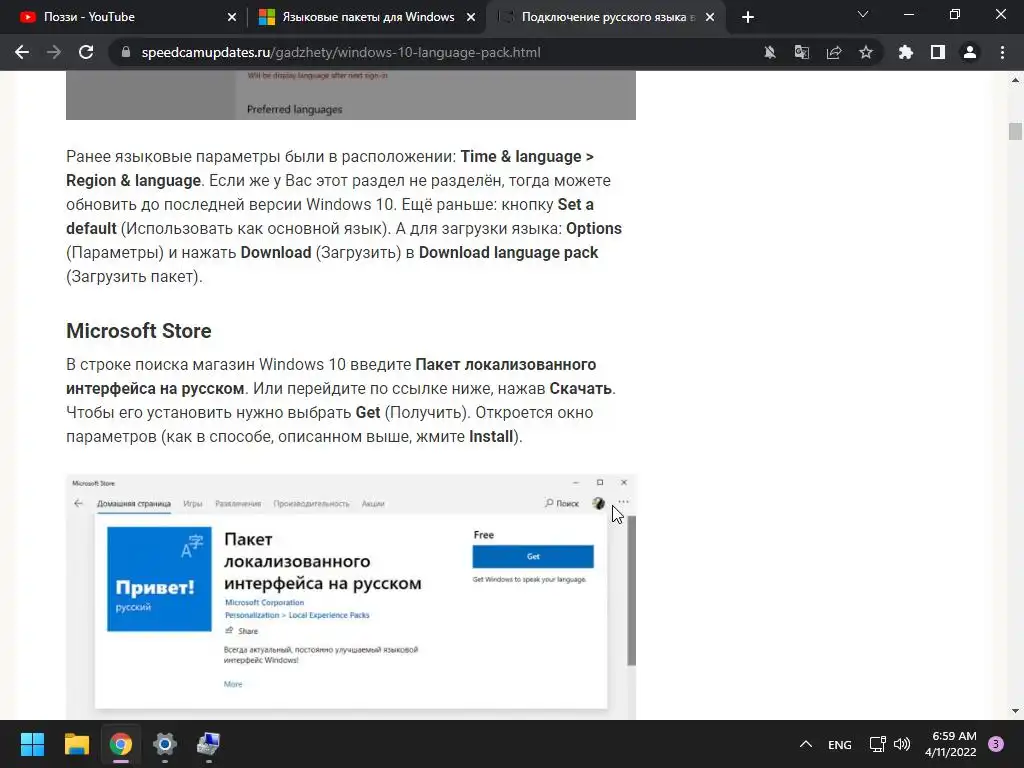Open Settings gear in taskbar

click(165, 744)
